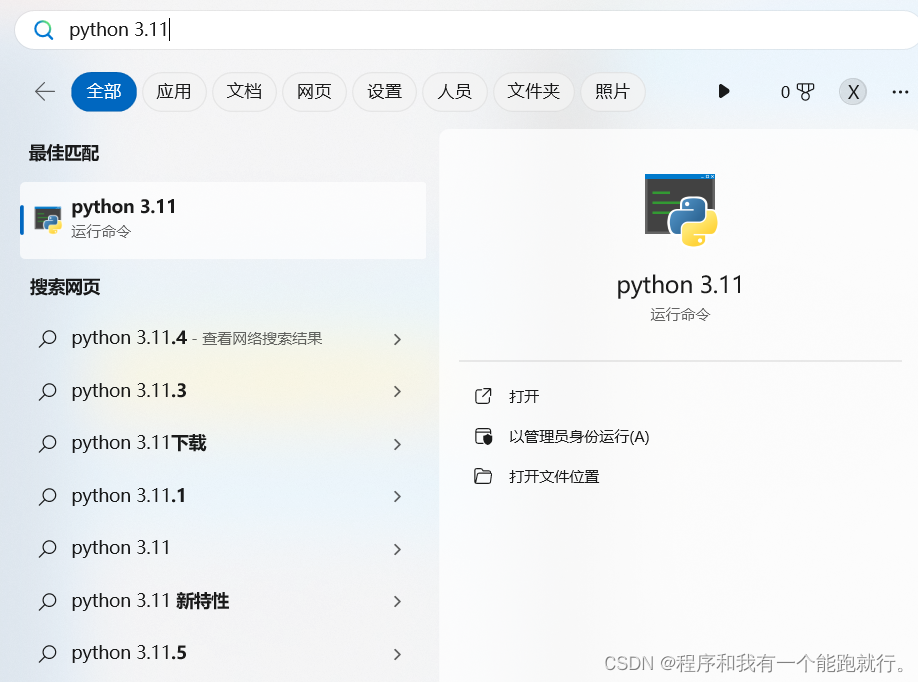Click the folder icon beside 打开文件位置
This screenshot has height=682, width=918.
click(484, 477)
